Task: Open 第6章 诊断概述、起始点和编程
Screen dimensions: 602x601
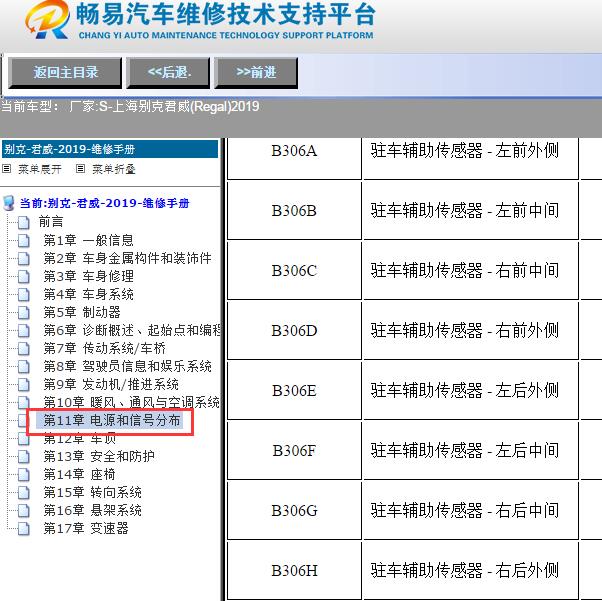Action: [x=132, y=330]
